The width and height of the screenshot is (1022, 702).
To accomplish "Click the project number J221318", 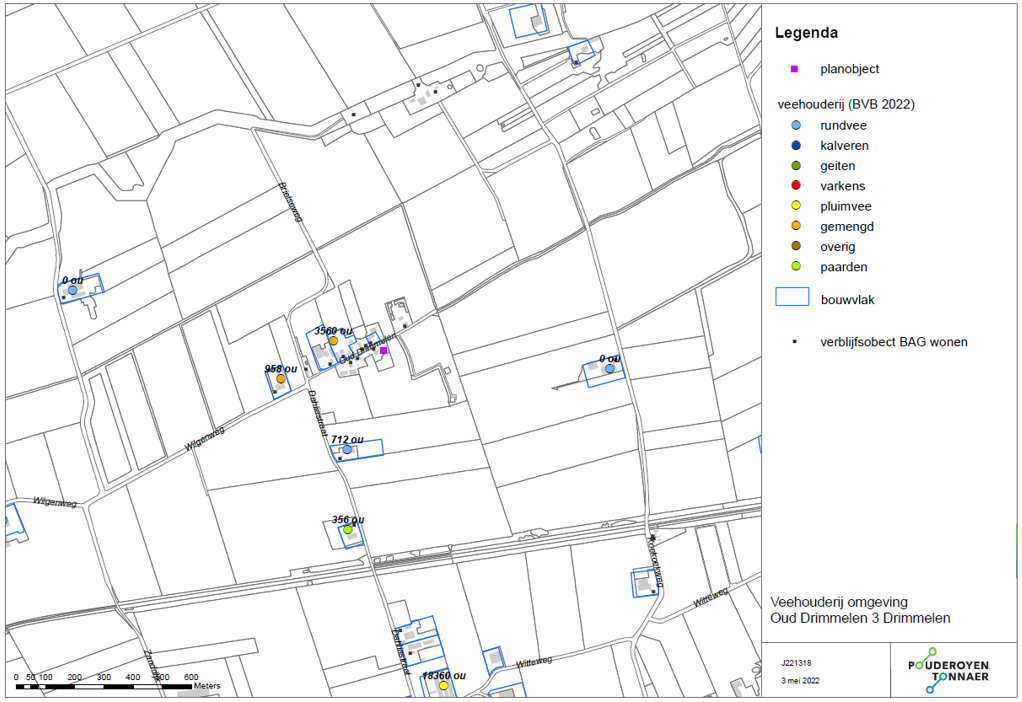I will (796, 664).
